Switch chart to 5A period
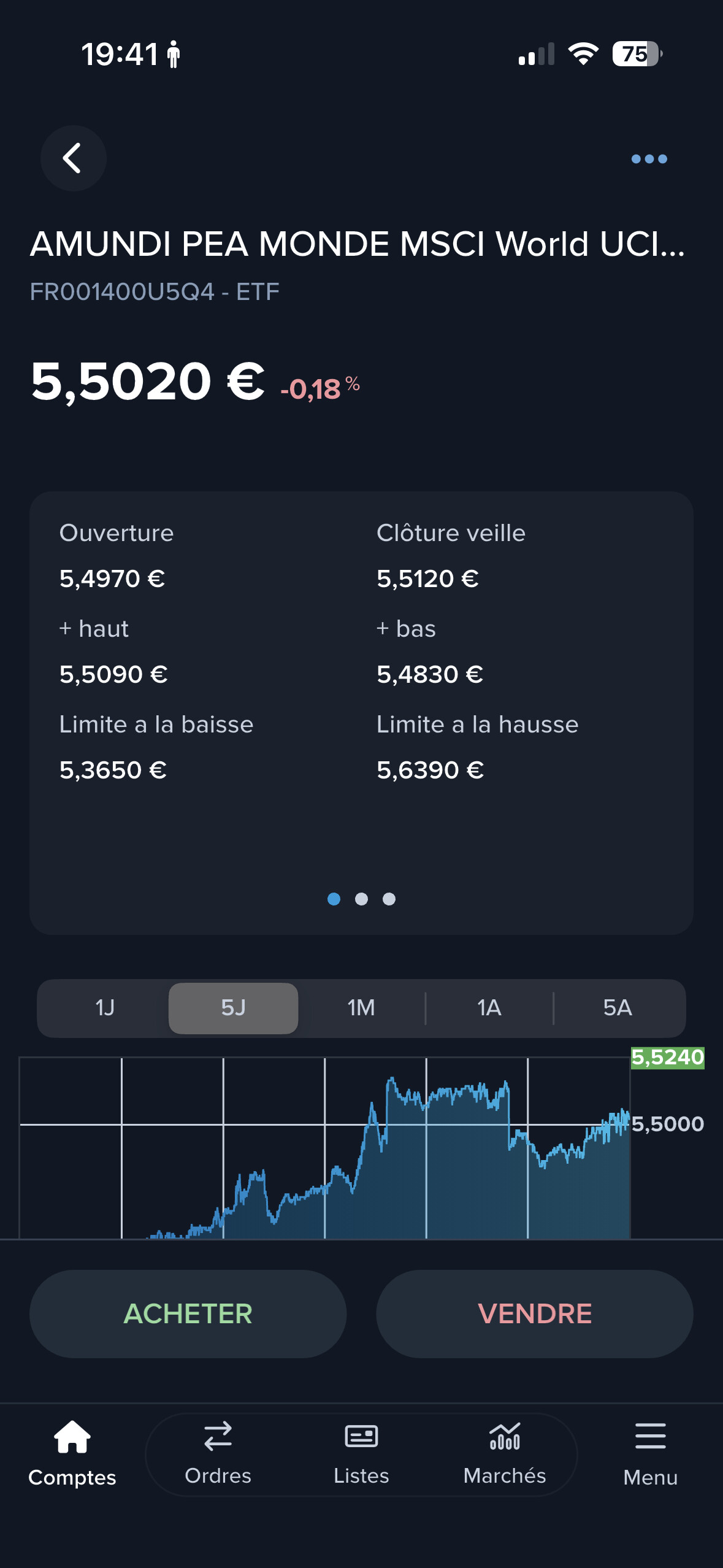 click(x=618, y=1008)
